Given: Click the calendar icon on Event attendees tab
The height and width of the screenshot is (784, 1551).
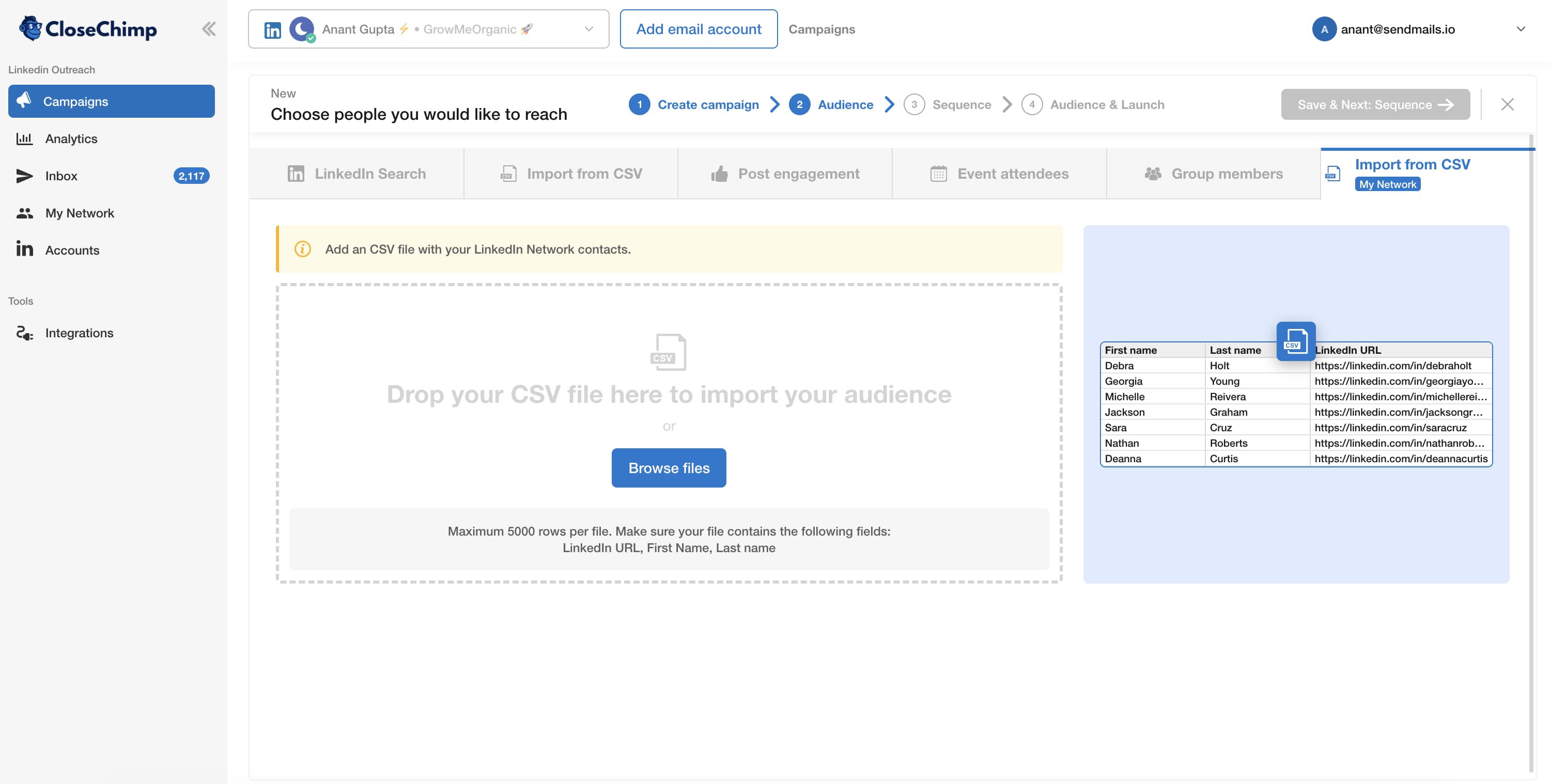Looking at the screenshot, I should tap(939, 174).
